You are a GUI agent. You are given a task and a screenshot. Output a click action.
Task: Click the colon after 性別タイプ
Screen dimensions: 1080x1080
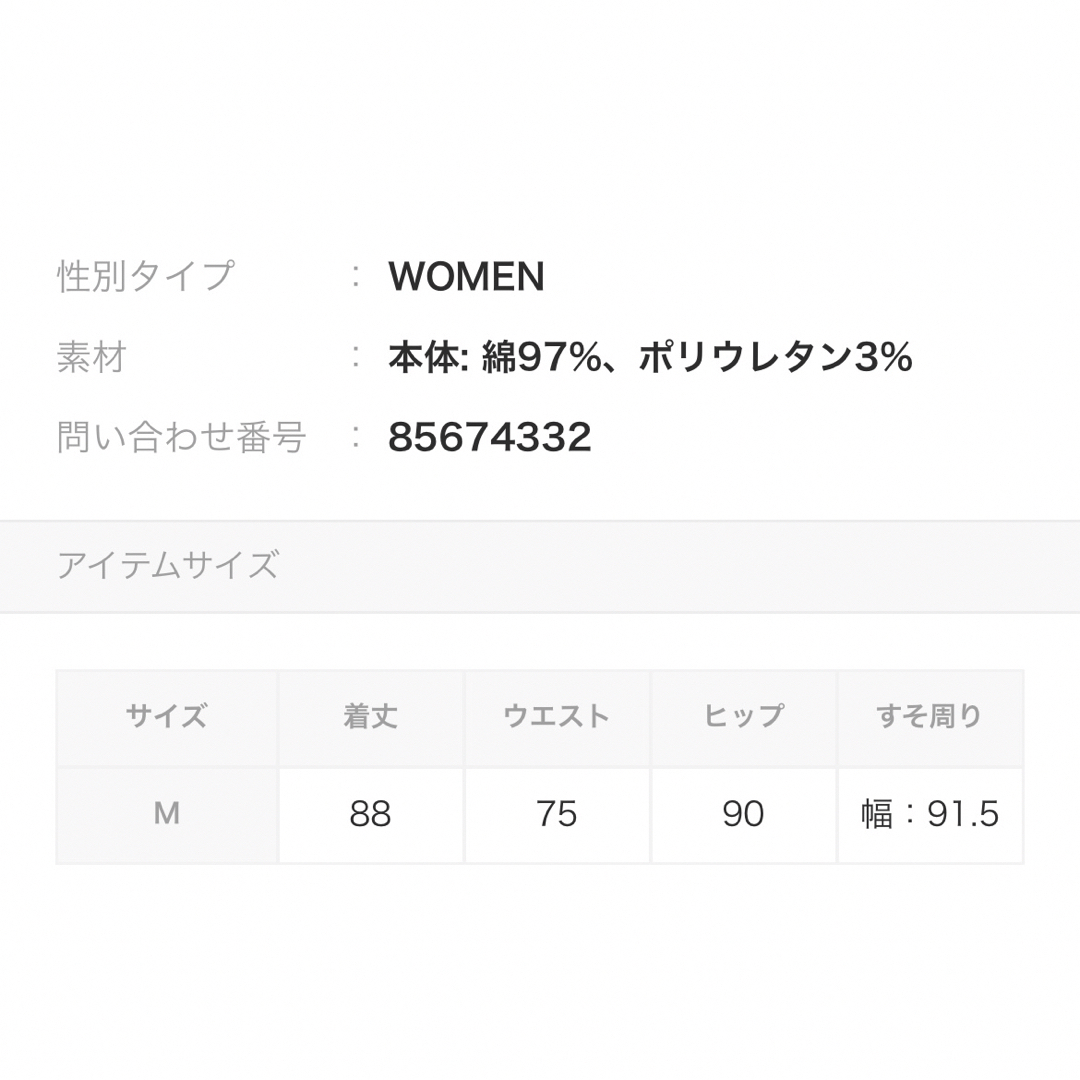[x=355, y=276]
